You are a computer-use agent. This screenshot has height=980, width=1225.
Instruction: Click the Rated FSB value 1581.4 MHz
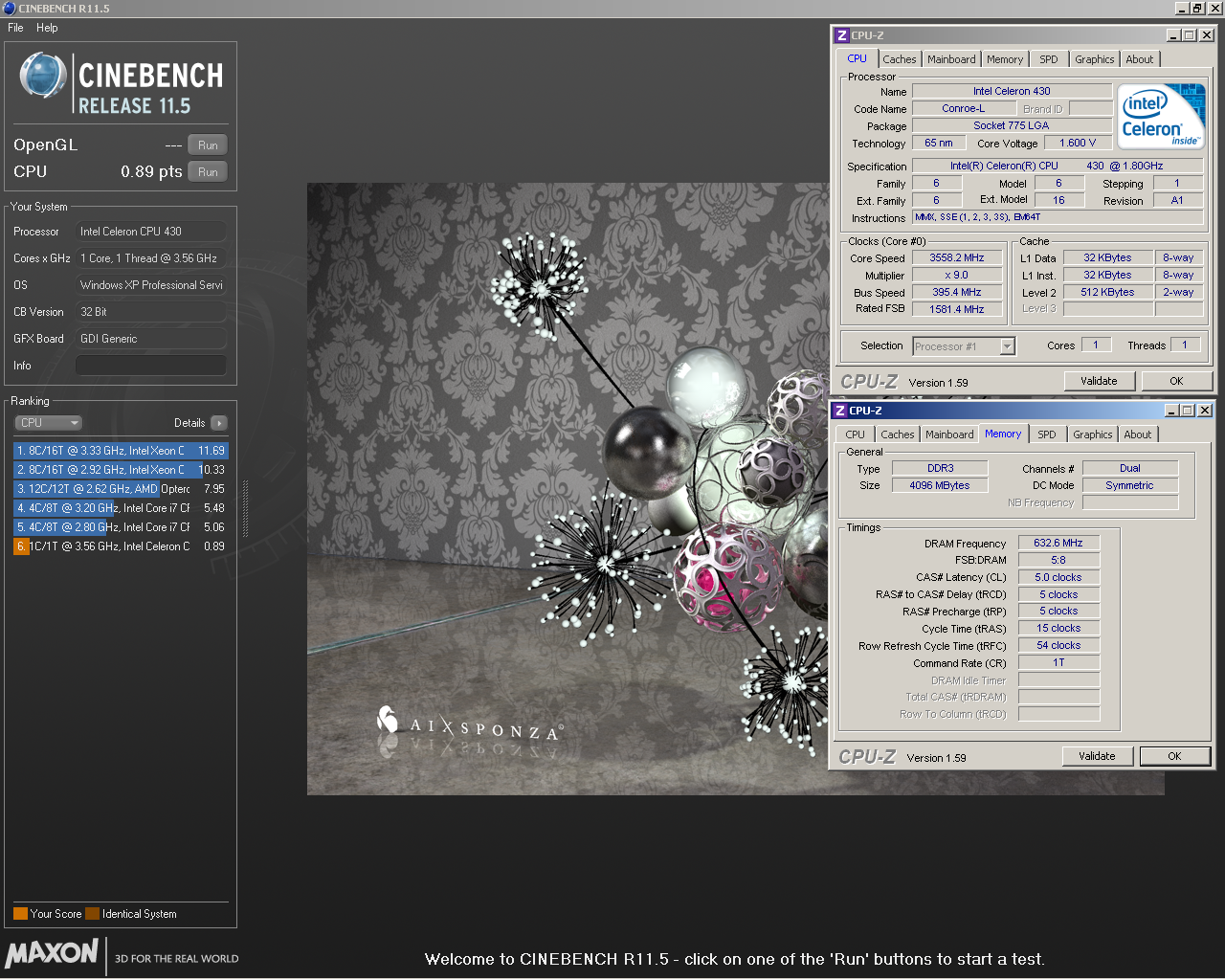(x=957, y=309)
